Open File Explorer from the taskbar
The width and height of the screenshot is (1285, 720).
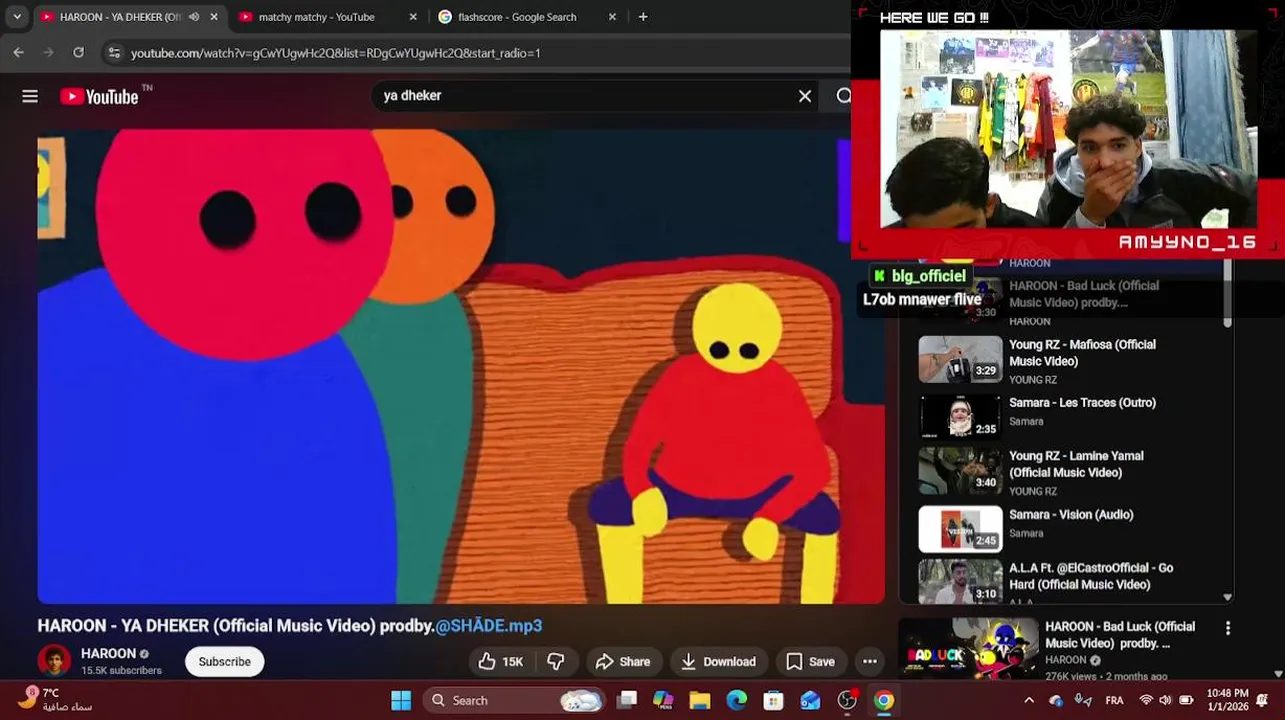[699, 700]
